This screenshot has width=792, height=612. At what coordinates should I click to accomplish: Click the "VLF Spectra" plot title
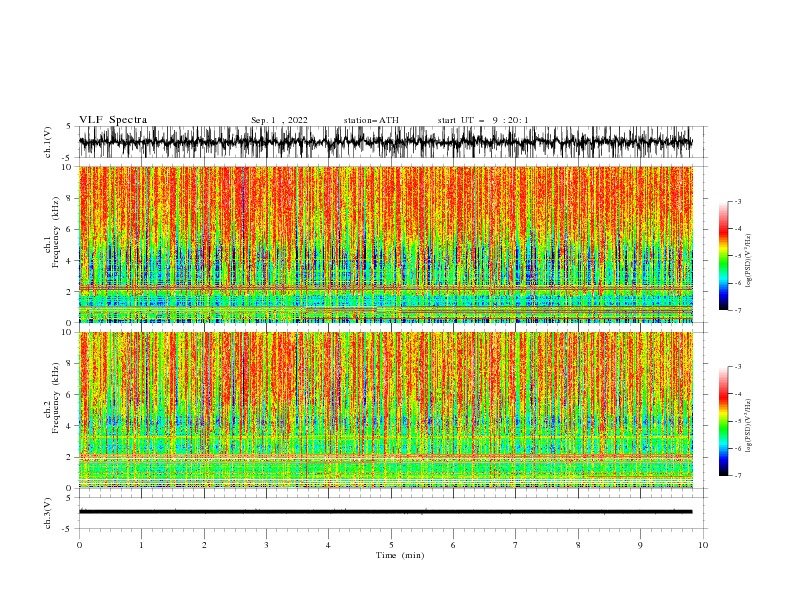113,120
